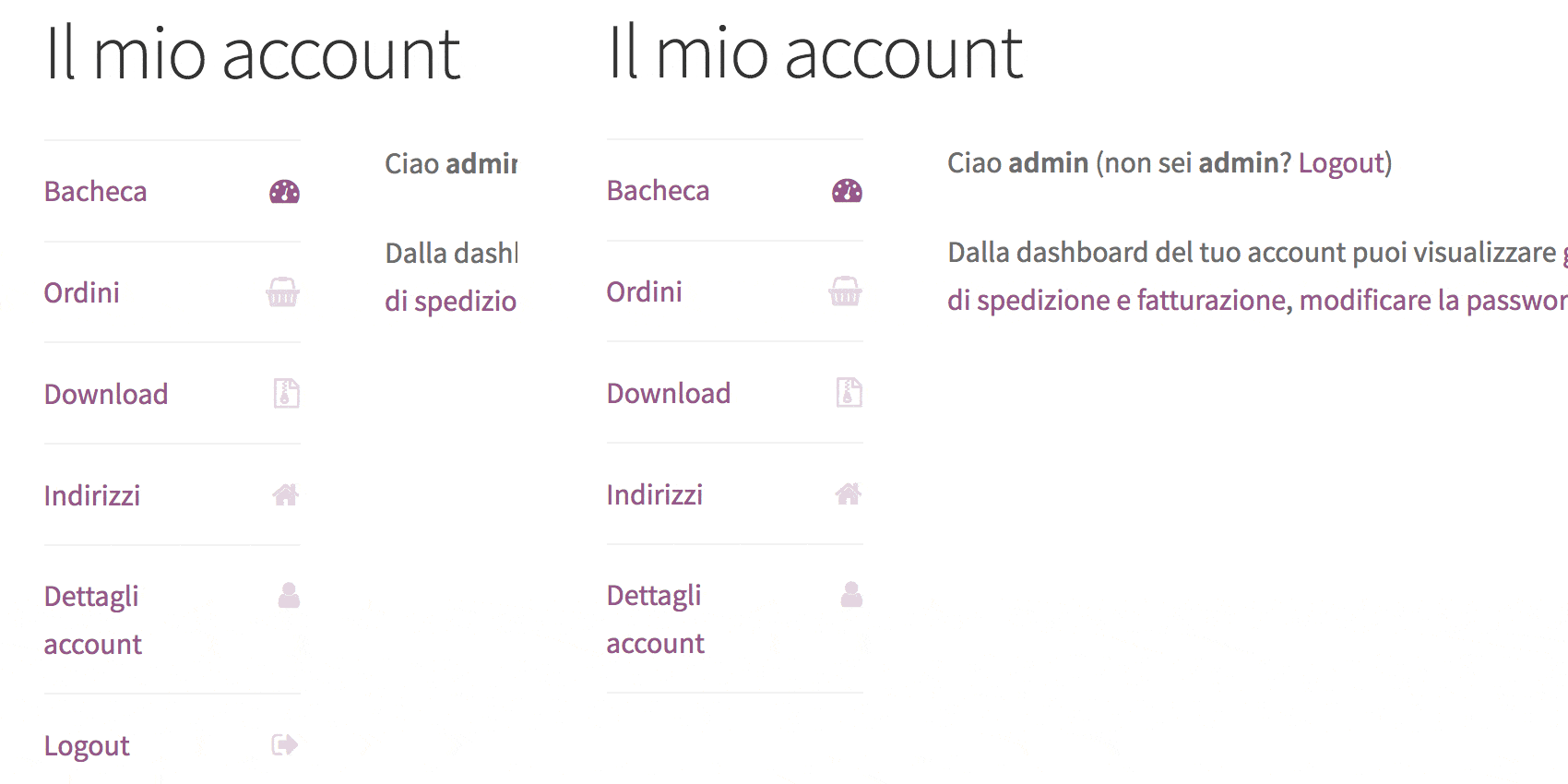This screenshot has height=784, width=1568.
Task: Click the Download file icon in left panel
Action: [286, 393]
